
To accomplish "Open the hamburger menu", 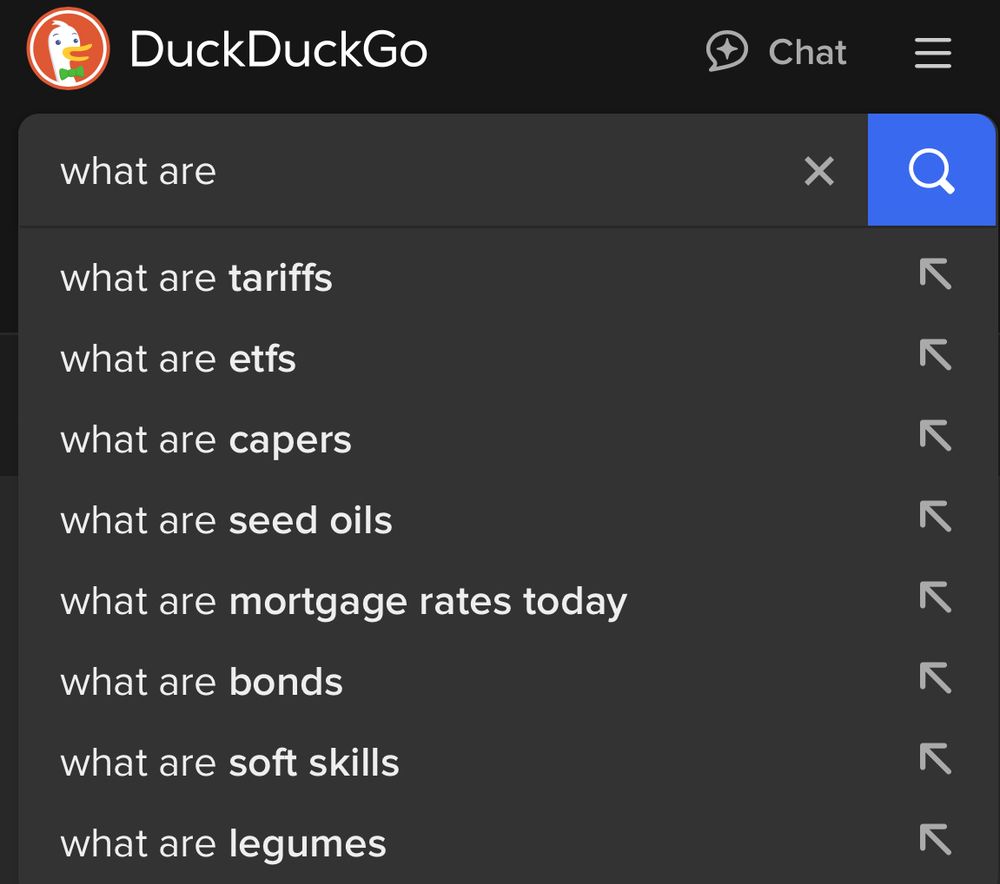I will click(932, 52).
